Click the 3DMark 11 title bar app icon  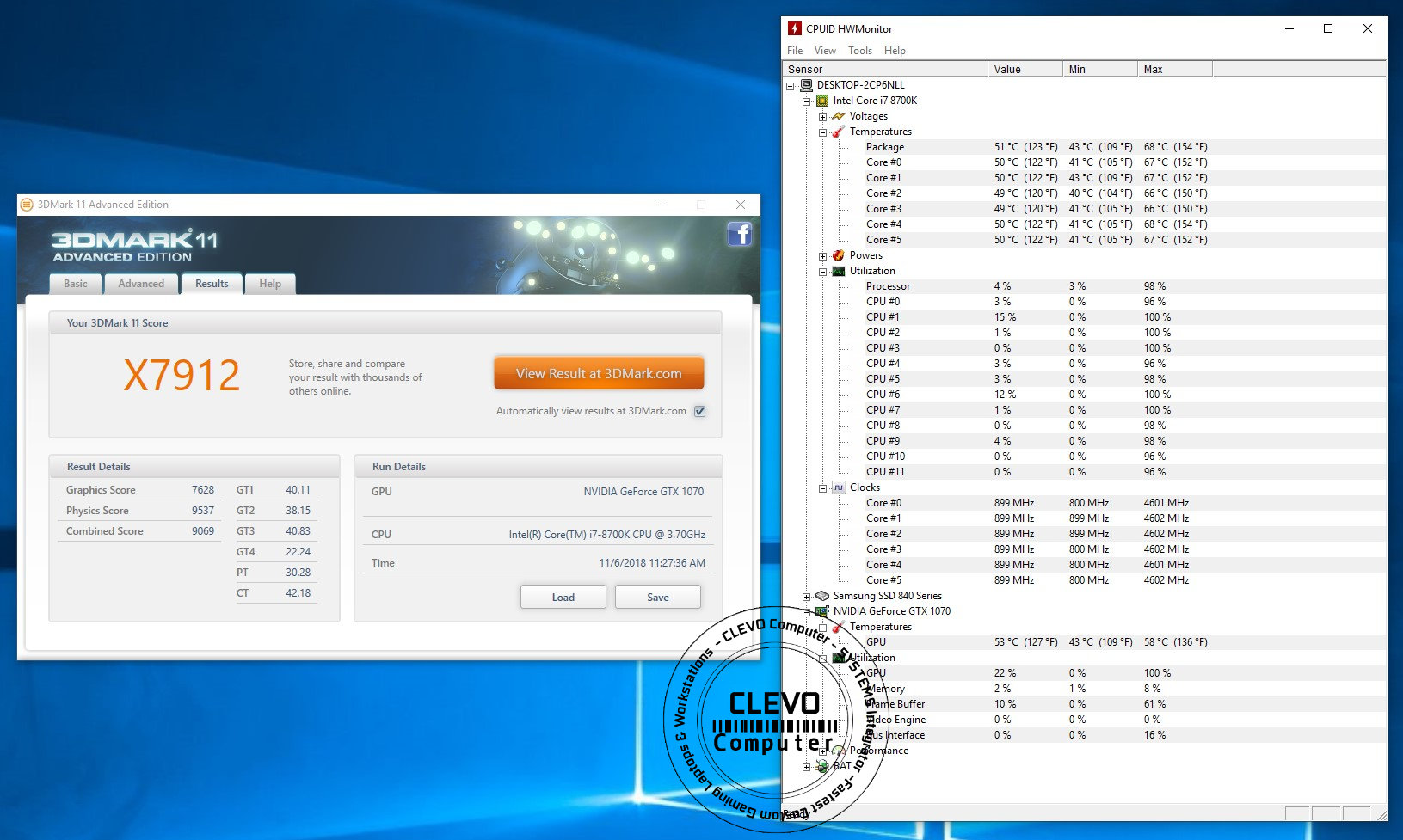(27, 205)
